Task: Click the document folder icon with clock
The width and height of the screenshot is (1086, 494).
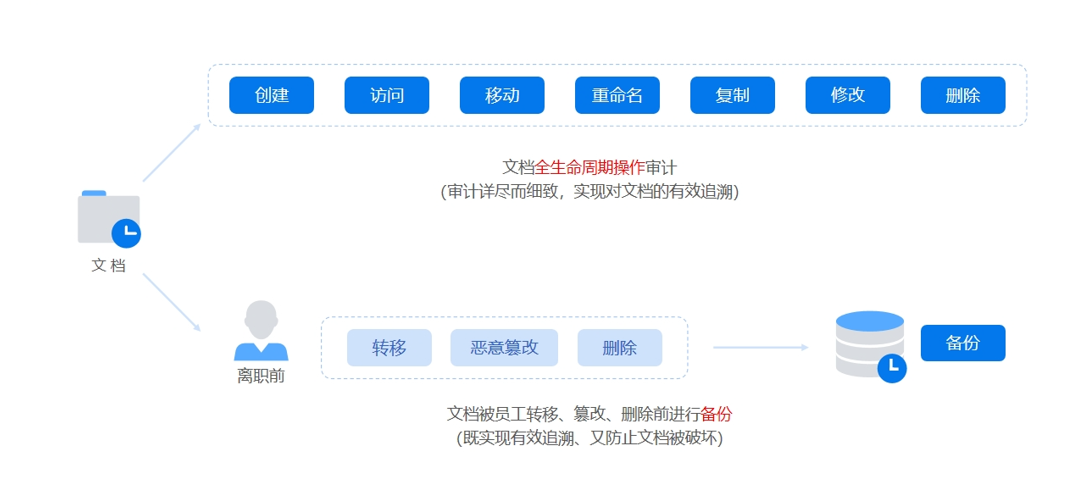Action: coord(109,219)
